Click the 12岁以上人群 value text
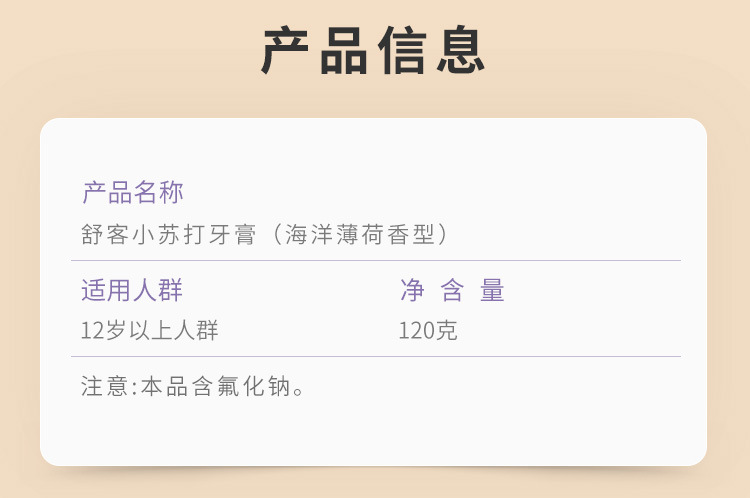The width and height of the screenshot is (750, 498). (x=149, y=330)
